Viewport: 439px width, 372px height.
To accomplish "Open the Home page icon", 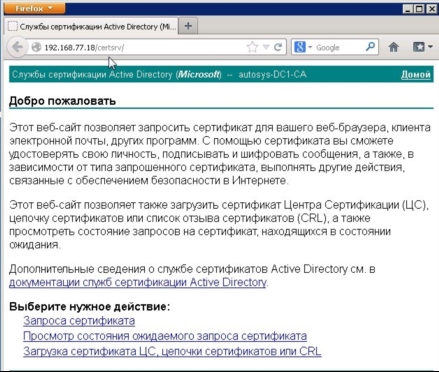I will pos(393,47).
